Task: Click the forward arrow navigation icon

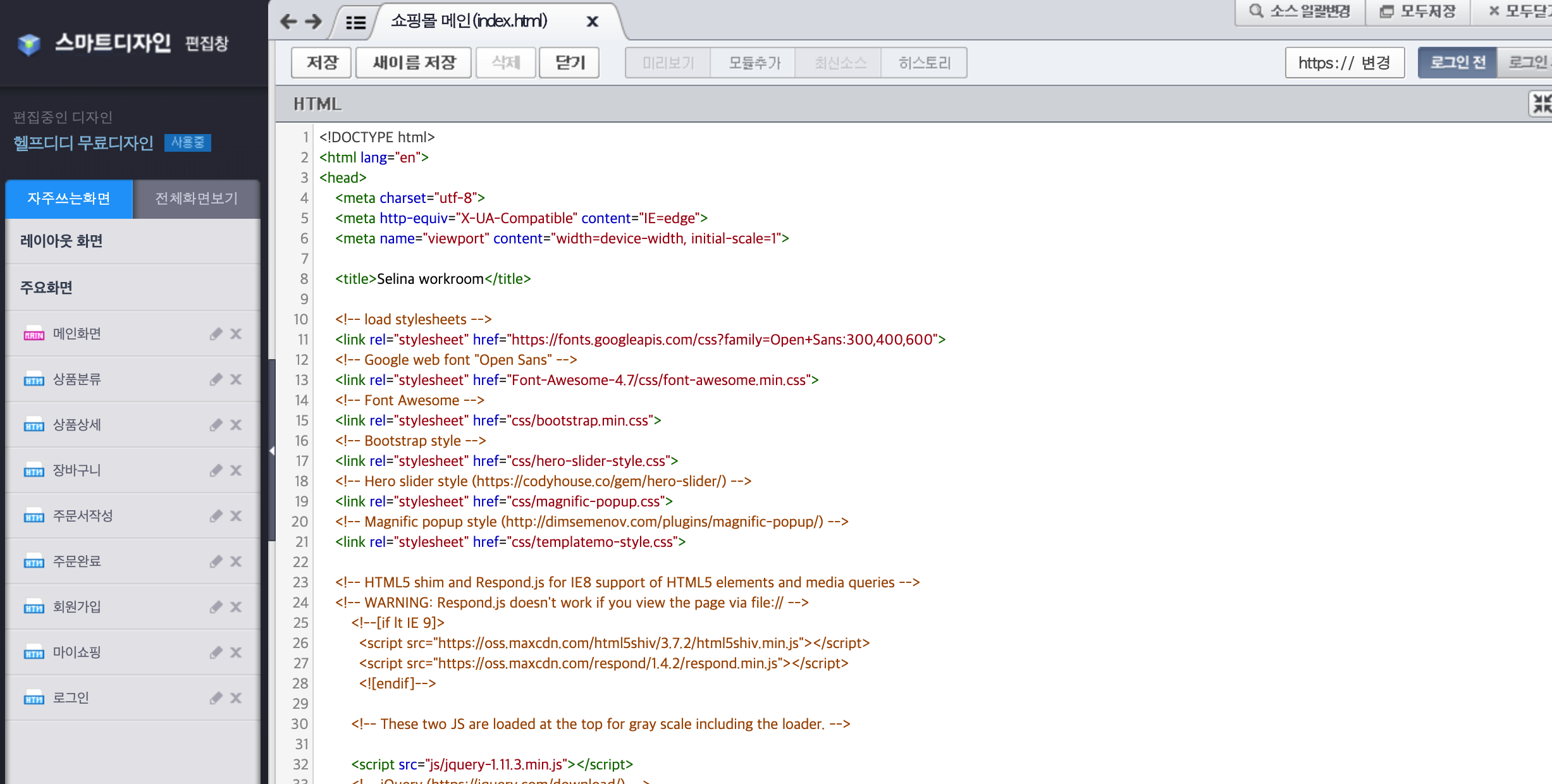Action: tap(314, 21)
